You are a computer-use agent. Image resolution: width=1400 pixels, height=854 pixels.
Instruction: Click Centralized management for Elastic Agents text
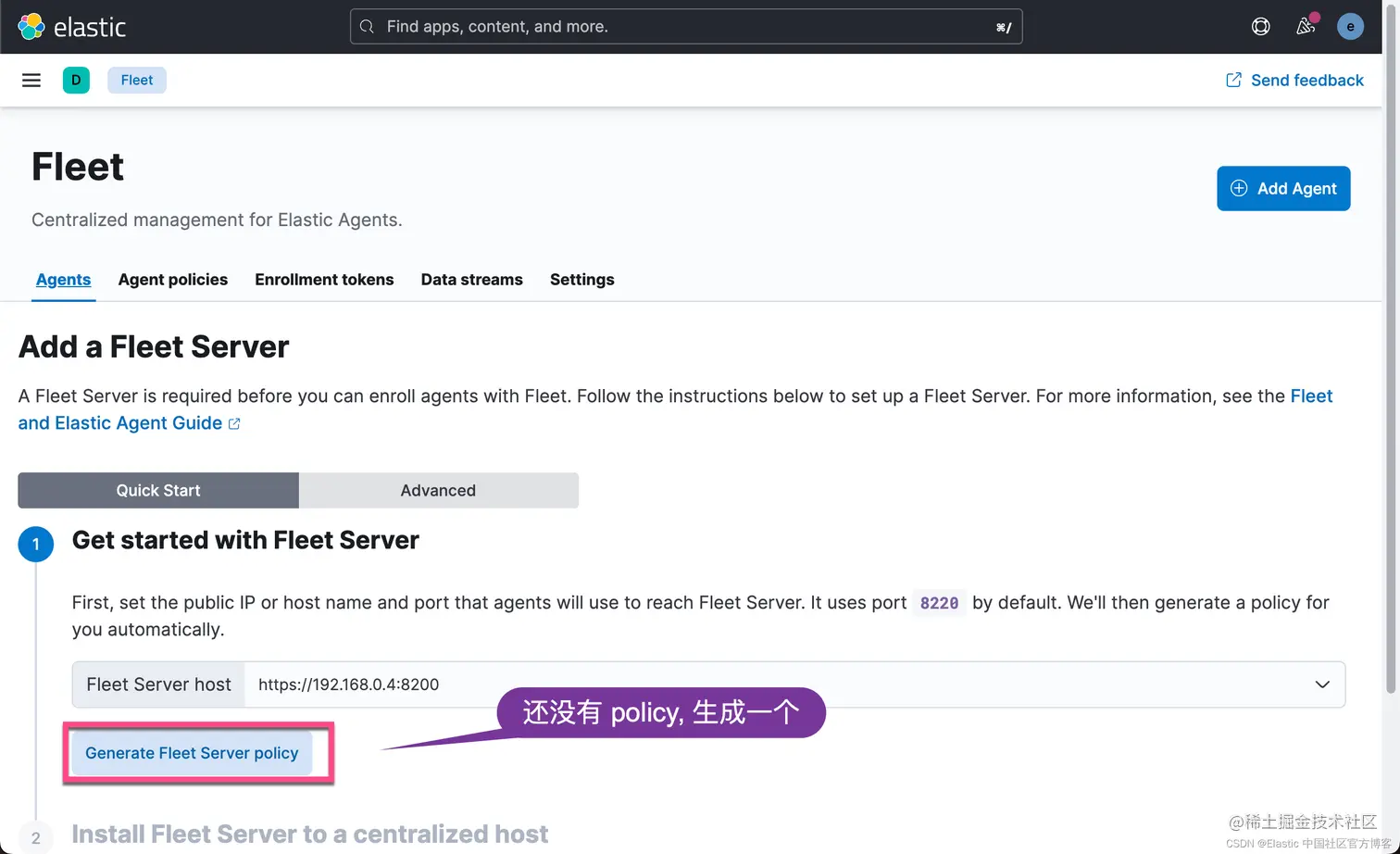tap(217, 220)
